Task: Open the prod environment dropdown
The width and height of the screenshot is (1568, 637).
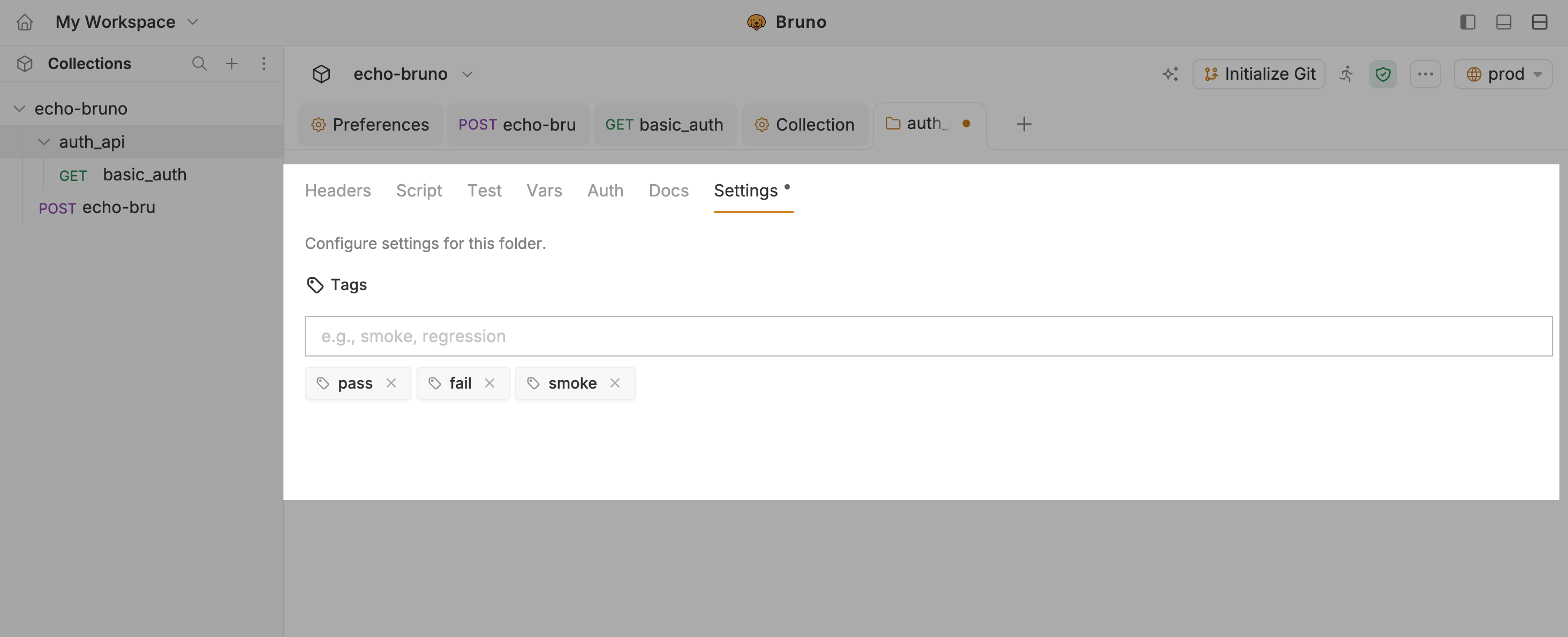Action: coord(1504,74)
